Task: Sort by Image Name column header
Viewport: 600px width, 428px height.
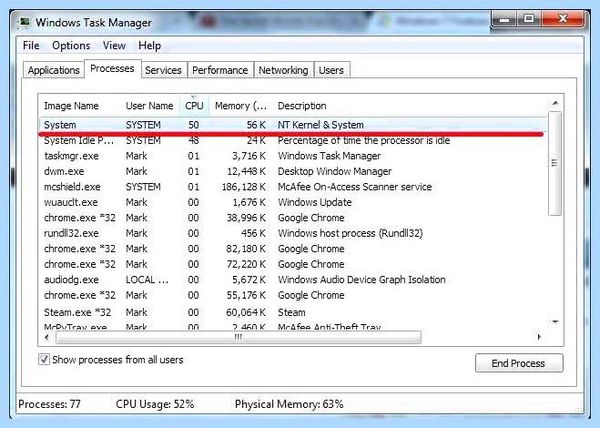Action: pos(71,106)
